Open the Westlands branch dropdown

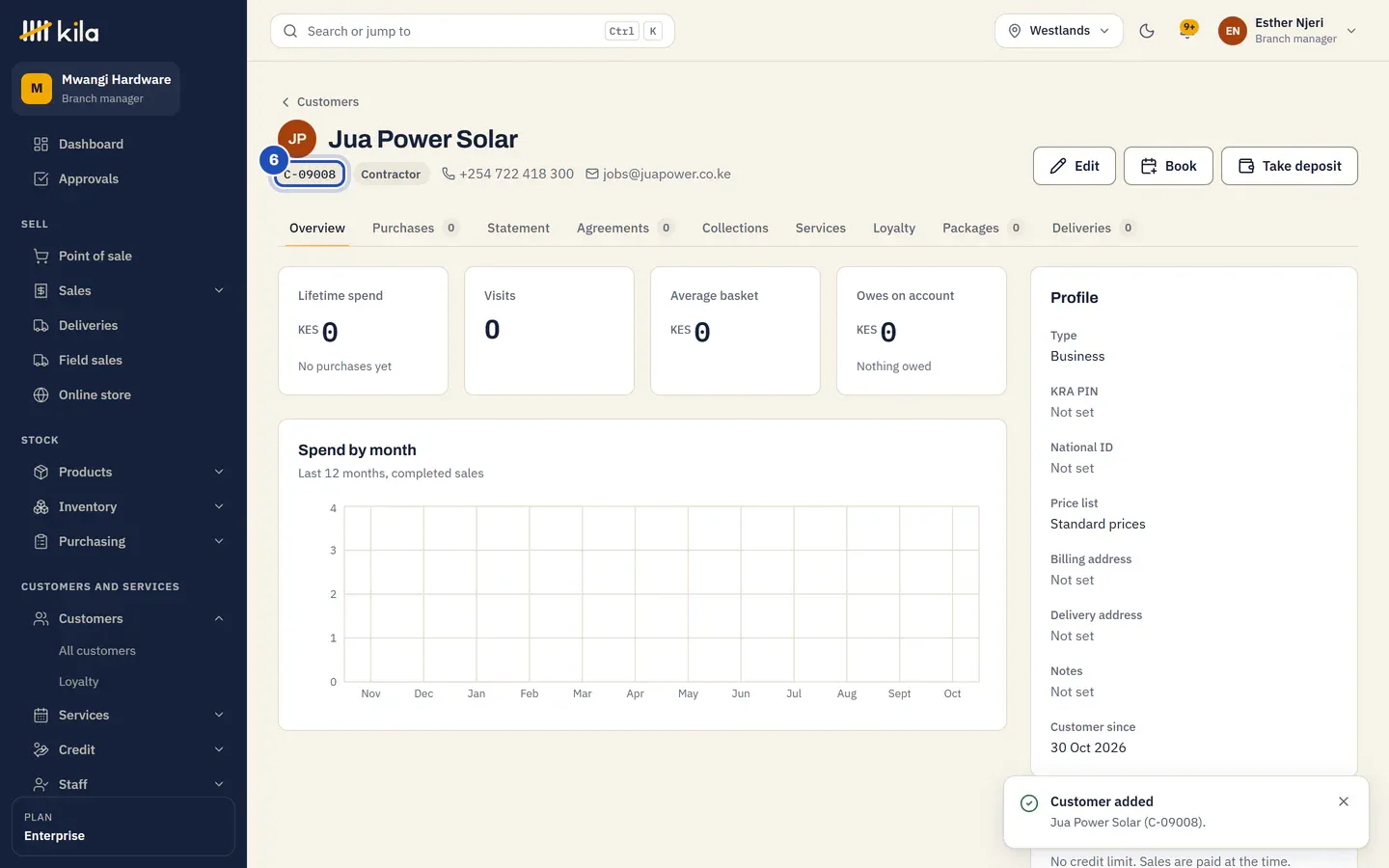click(x=1059, y=31)
